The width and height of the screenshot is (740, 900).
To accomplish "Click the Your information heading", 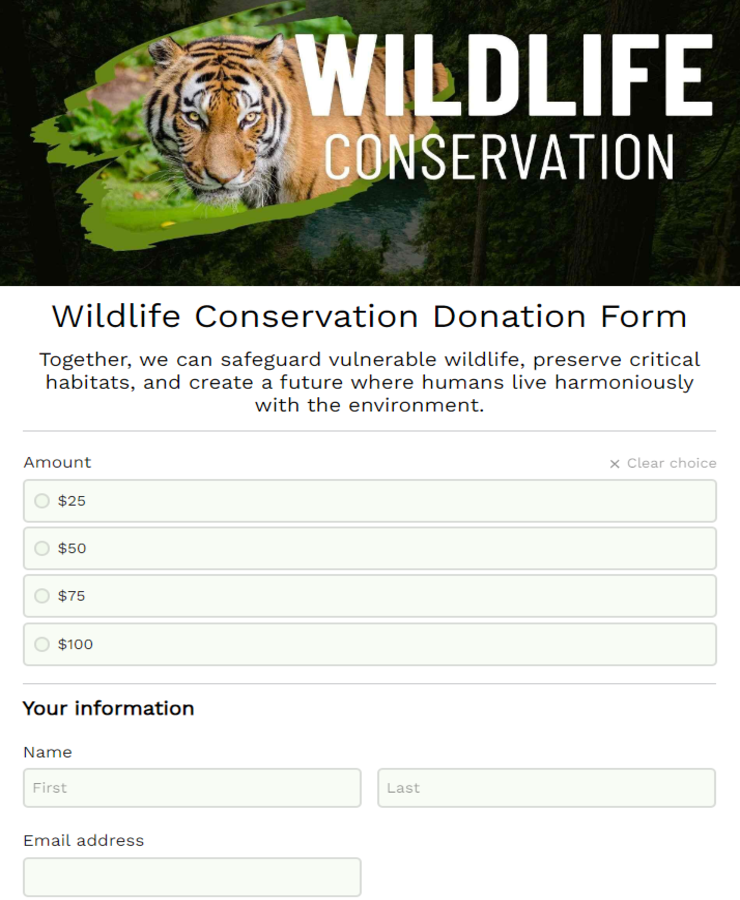I will click(108, 708).
